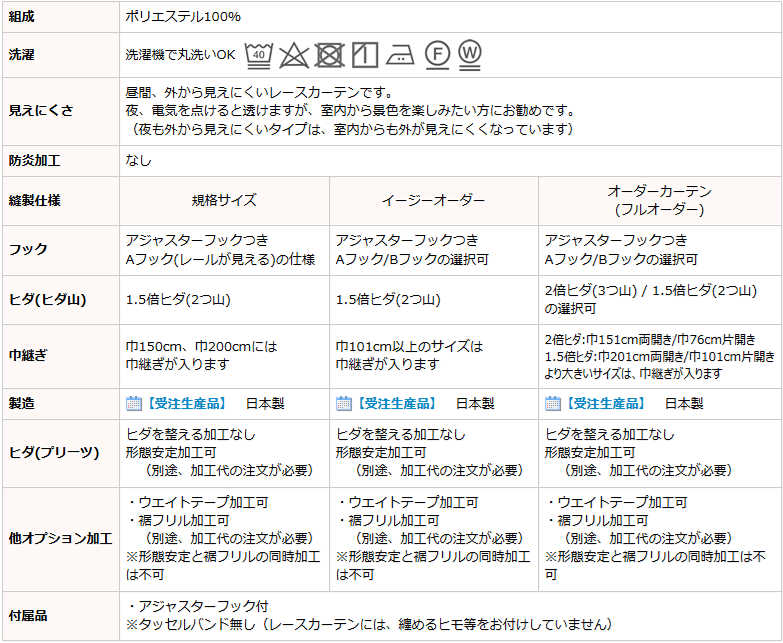Click the crossed-out triangle no-bleach symbol

click(x=293, y=54)
